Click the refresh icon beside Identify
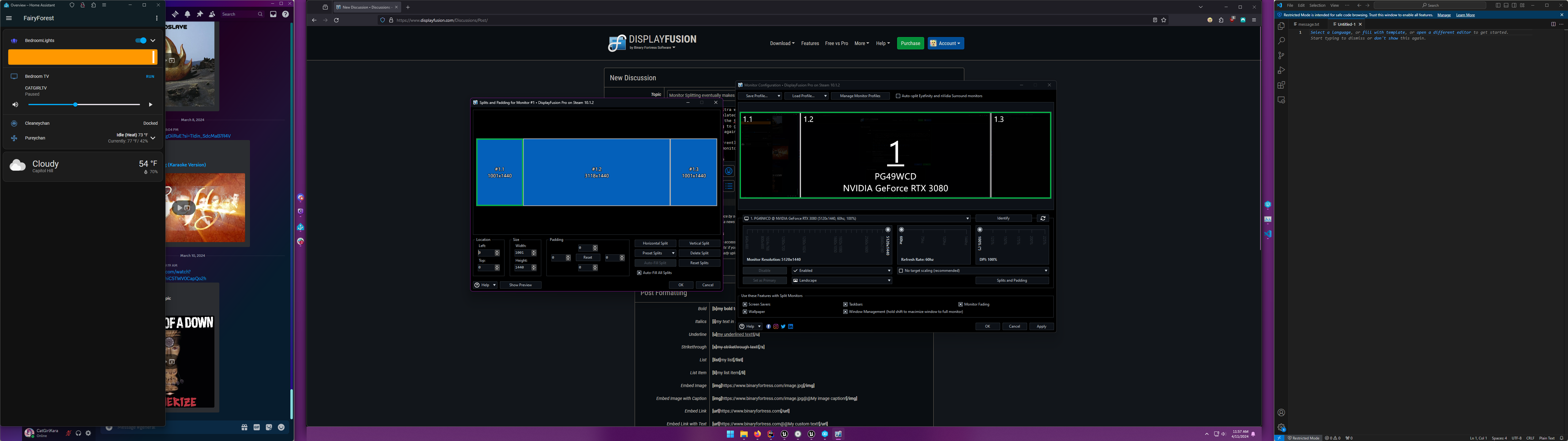 pyautogui.click(x=1043, y=218)
